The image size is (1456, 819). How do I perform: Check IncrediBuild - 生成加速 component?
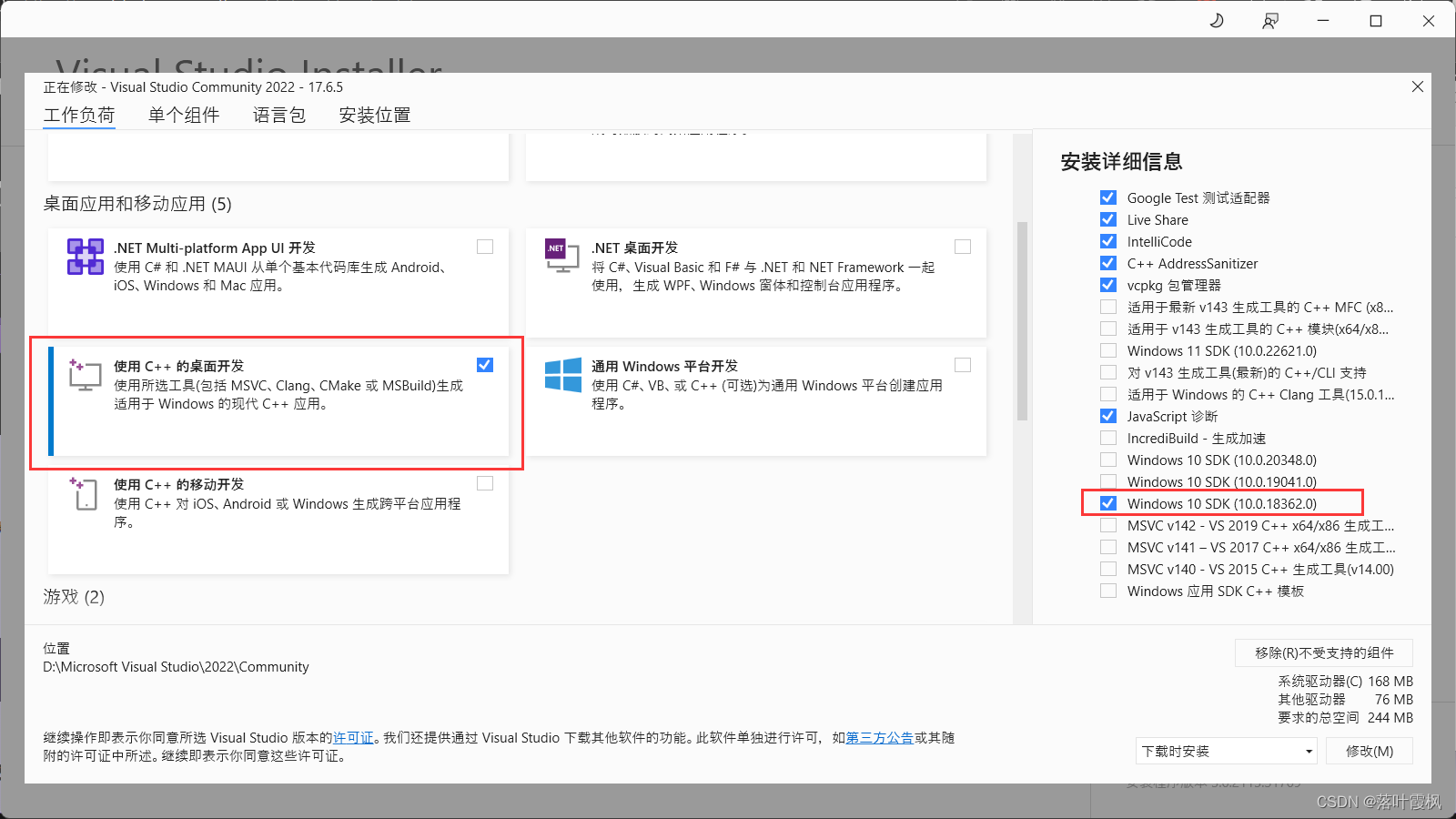point(1108,438)
